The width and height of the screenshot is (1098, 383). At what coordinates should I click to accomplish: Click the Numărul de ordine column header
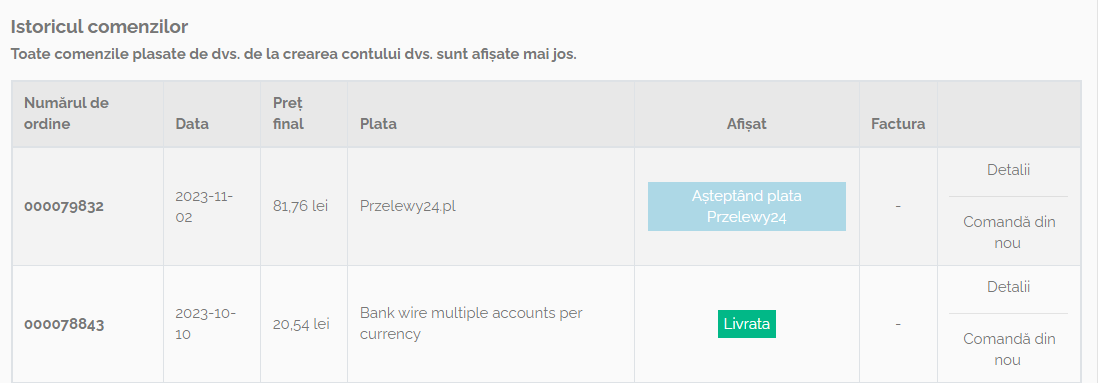[x=67, y=113]
